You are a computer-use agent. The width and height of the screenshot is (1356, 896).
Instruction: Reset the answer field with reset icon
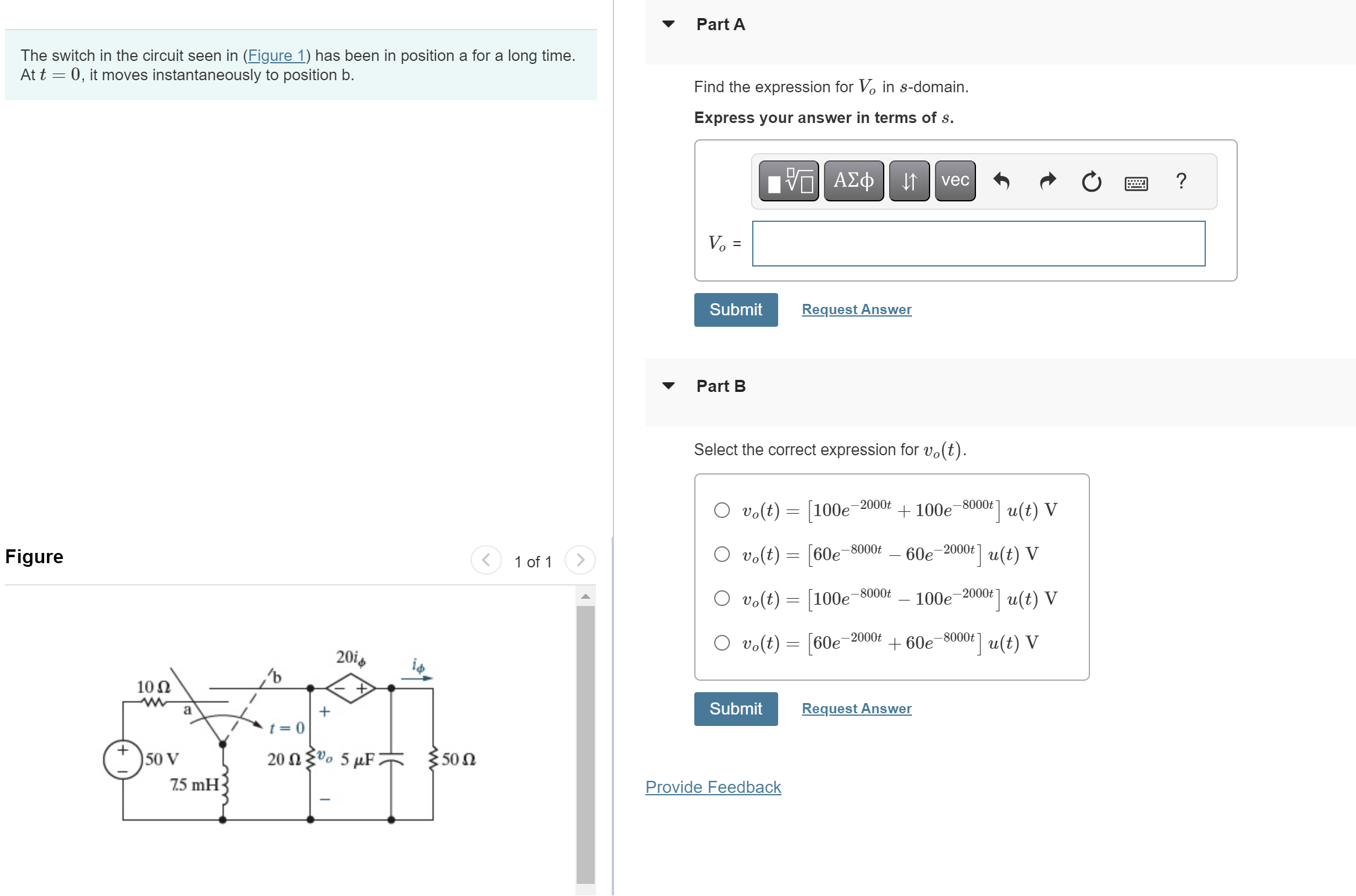pyautogui.click(x=1092, y=181)
